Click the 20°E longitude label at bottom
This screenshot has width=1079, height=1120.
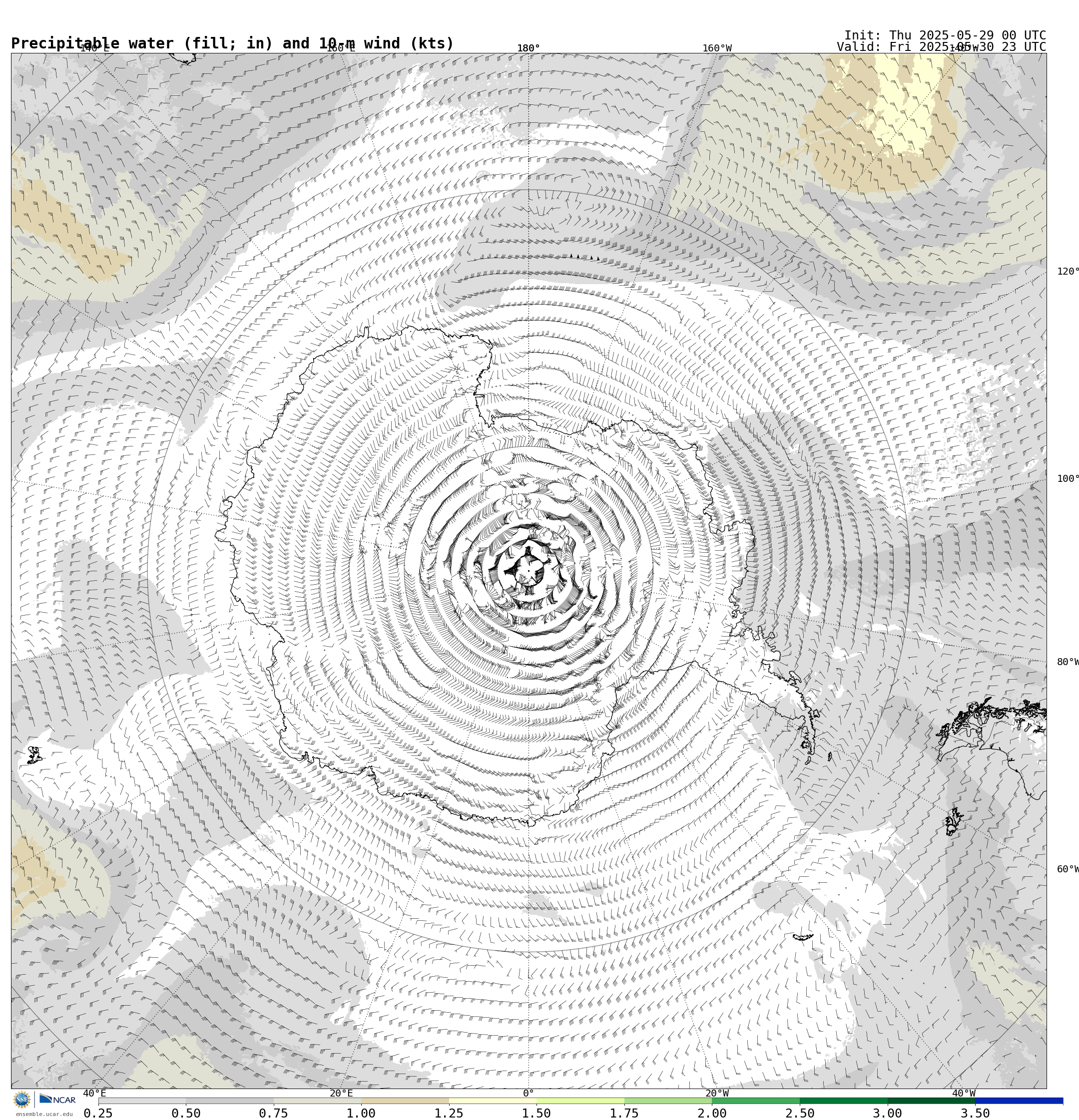tap(341, 1094)
